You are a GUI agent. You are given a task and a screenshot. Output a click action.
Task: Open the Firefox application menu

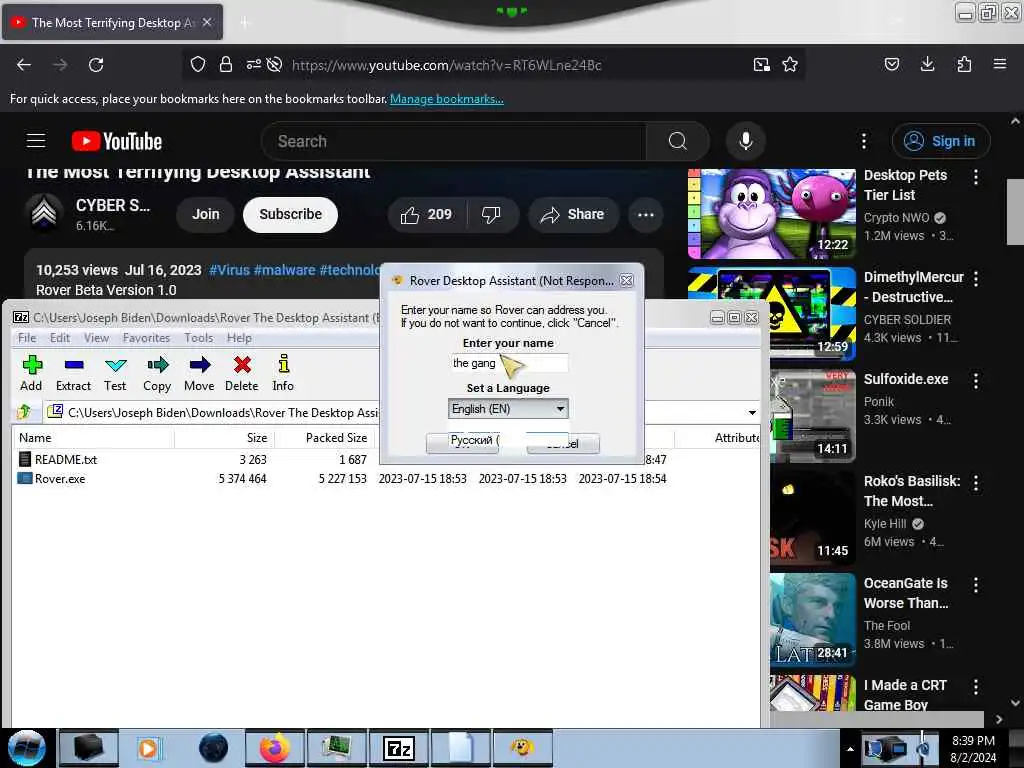point(1000,64)
